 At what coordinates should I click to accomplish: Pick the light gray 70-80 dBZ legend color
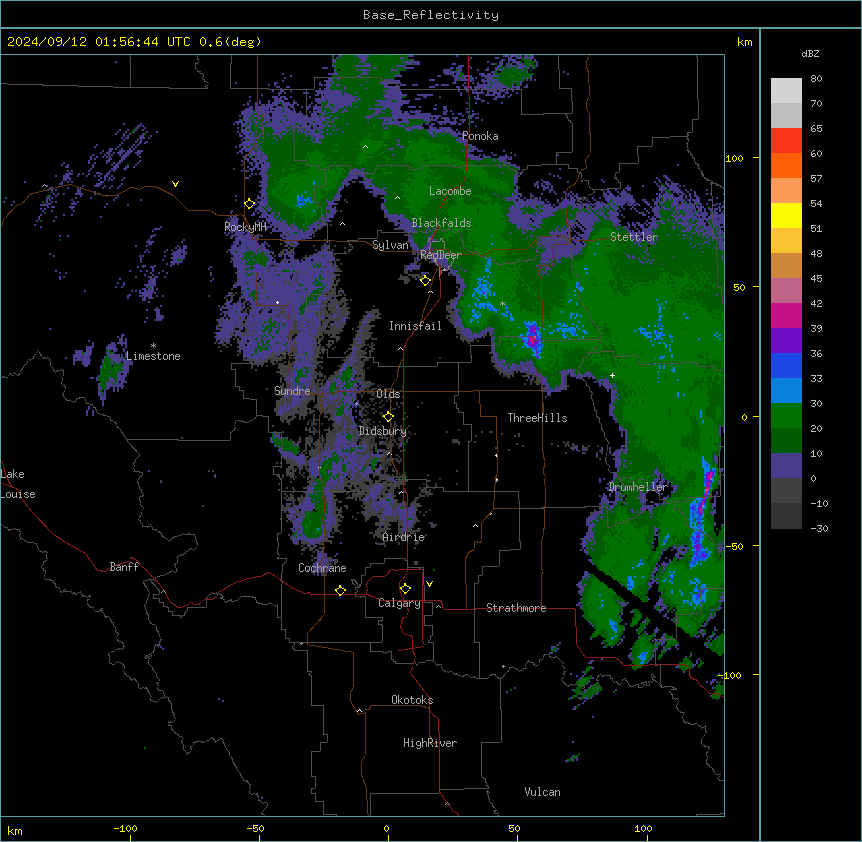click(786, 90)
